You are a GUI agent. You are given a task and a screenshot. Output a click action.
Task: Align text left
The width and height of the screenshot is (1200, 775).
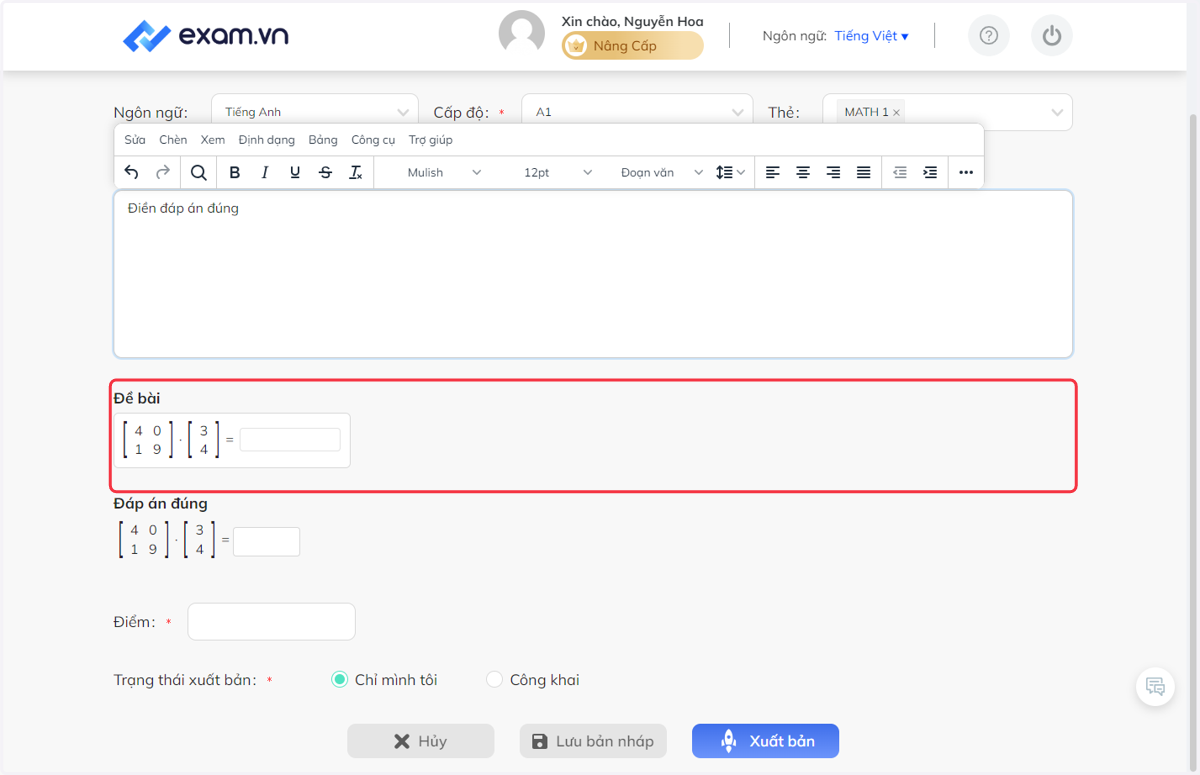tap(773, 173)
